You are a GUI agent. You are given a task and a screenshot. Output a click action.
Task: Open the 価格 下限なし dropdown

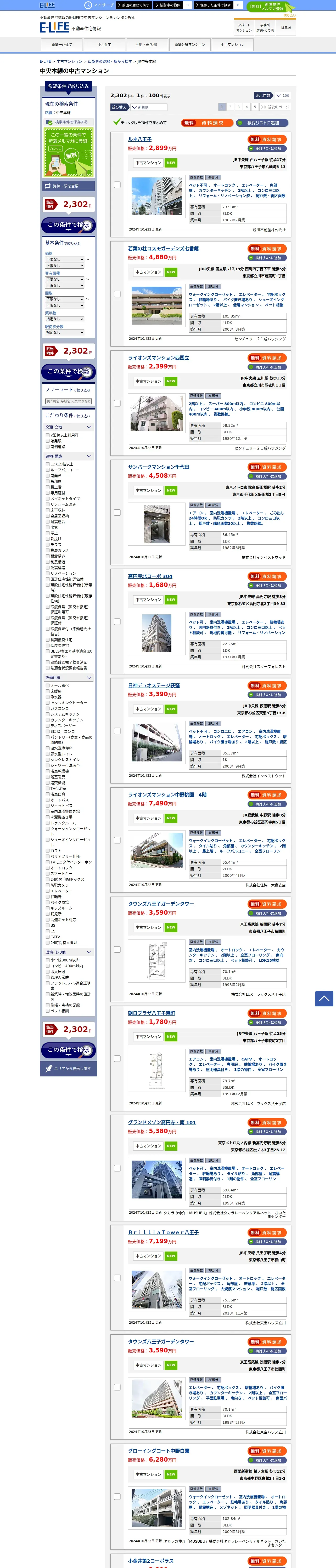pos(65,259)
